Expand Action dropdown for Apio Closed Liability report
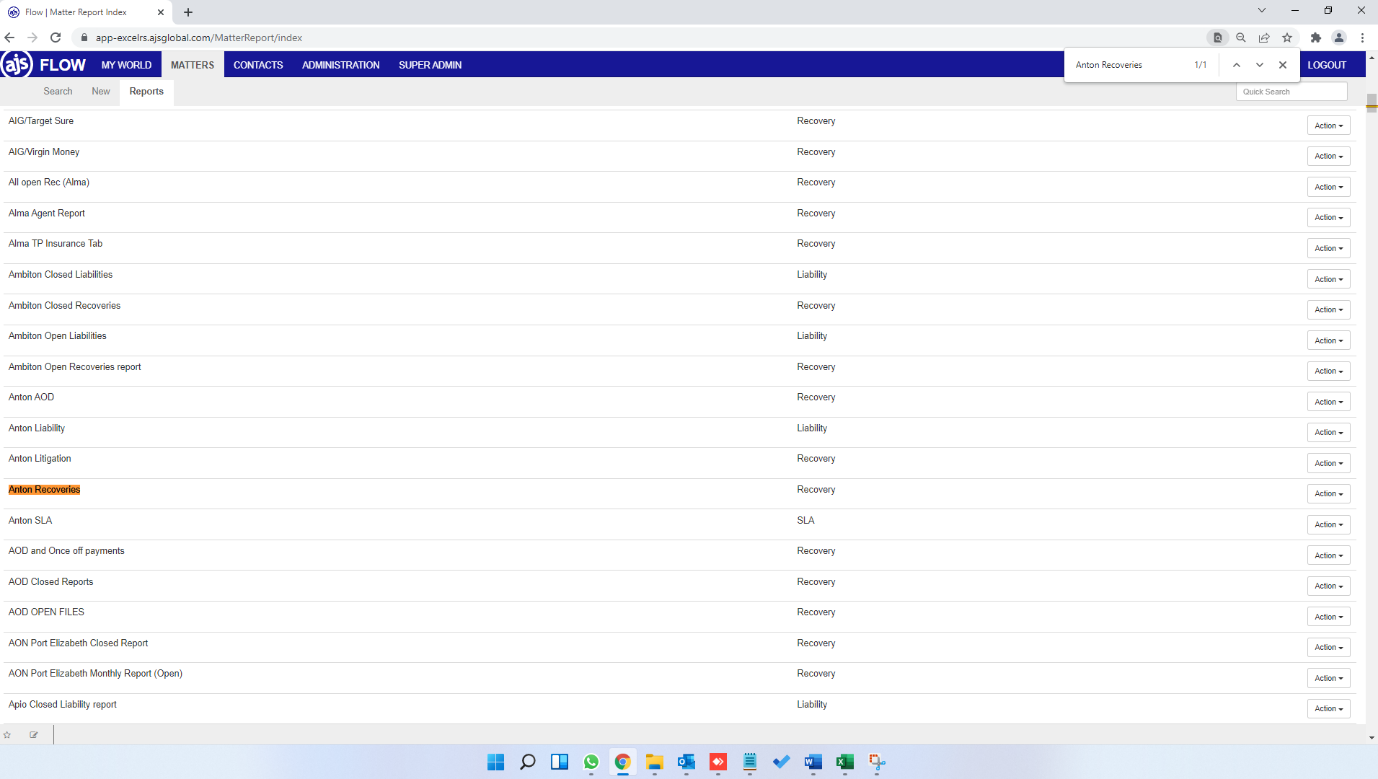1378x779 pixels. (1328, 708)
